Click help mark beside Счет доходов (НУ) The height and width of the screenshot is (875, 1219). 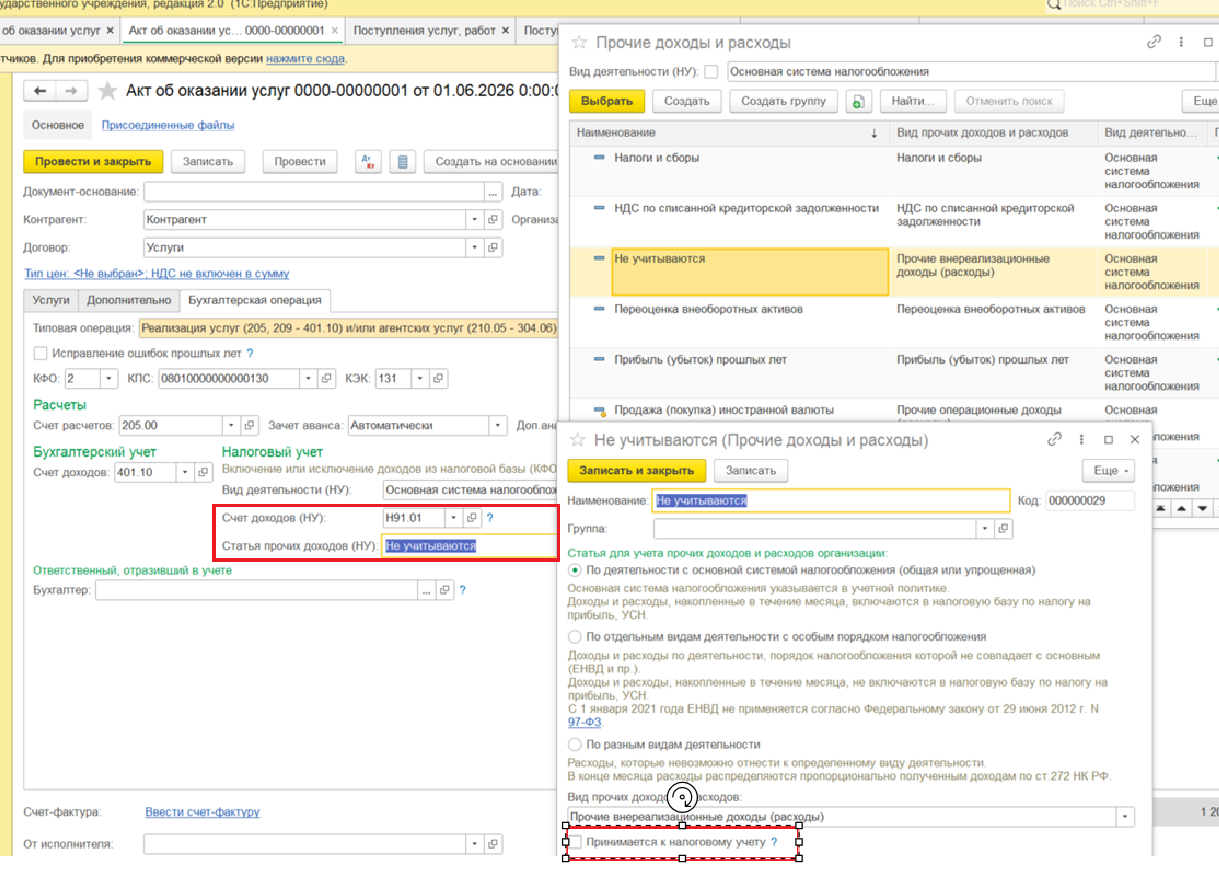pos(490,518)
